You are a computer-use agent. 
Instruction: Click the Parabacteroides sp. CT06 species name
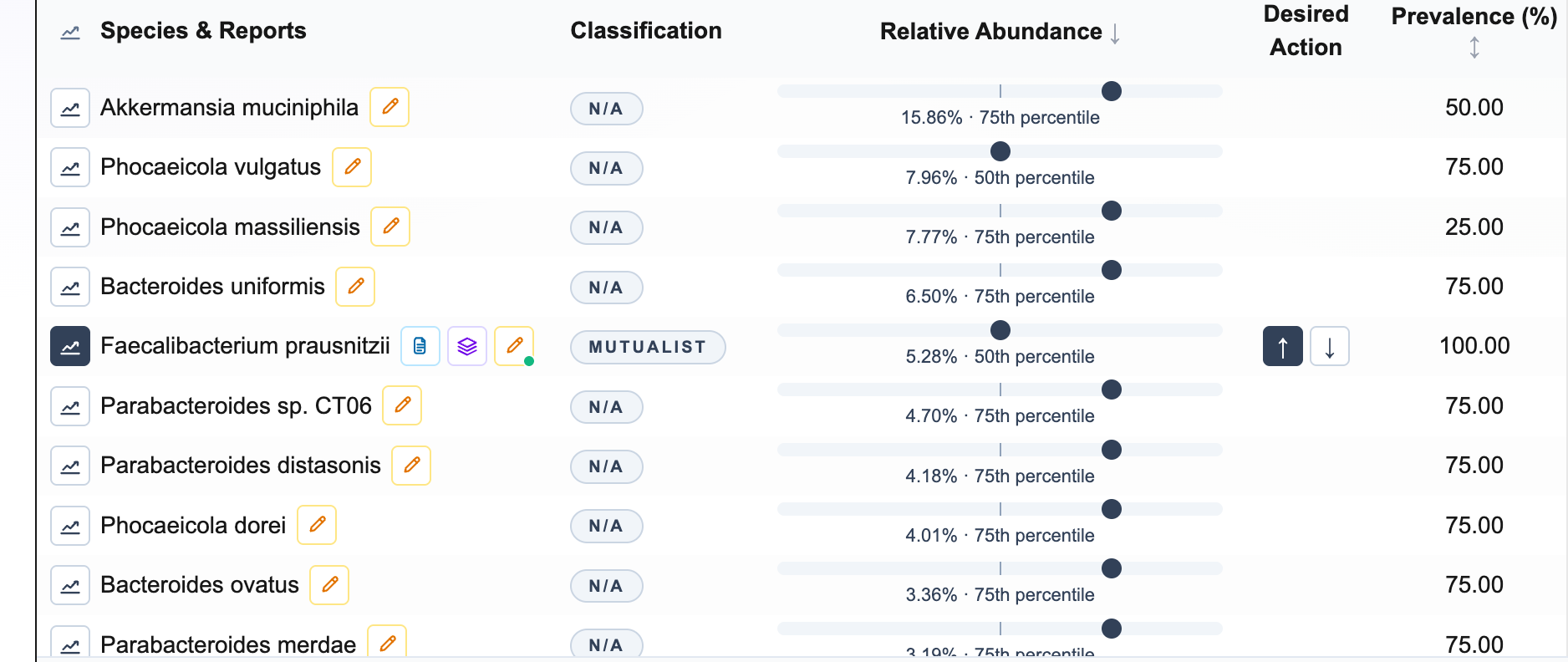(x=236, y=406)
